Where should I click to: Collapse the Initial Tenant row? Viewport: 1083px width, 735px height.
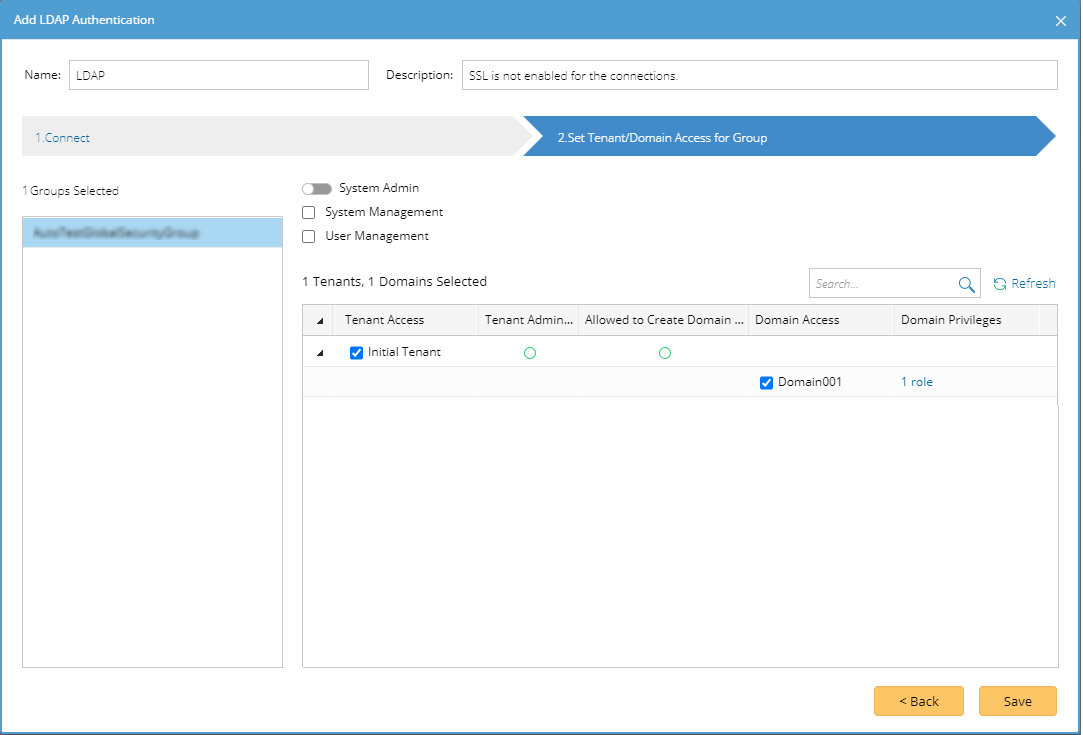[320, 353]
